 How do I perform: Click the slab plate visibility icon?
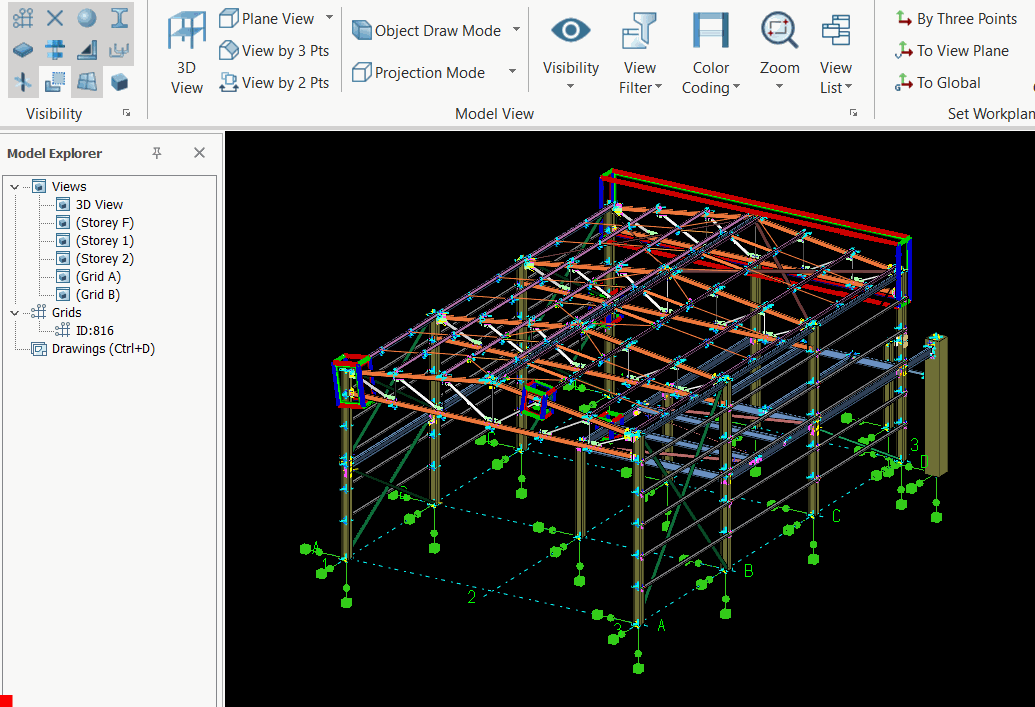pos(23,50)
